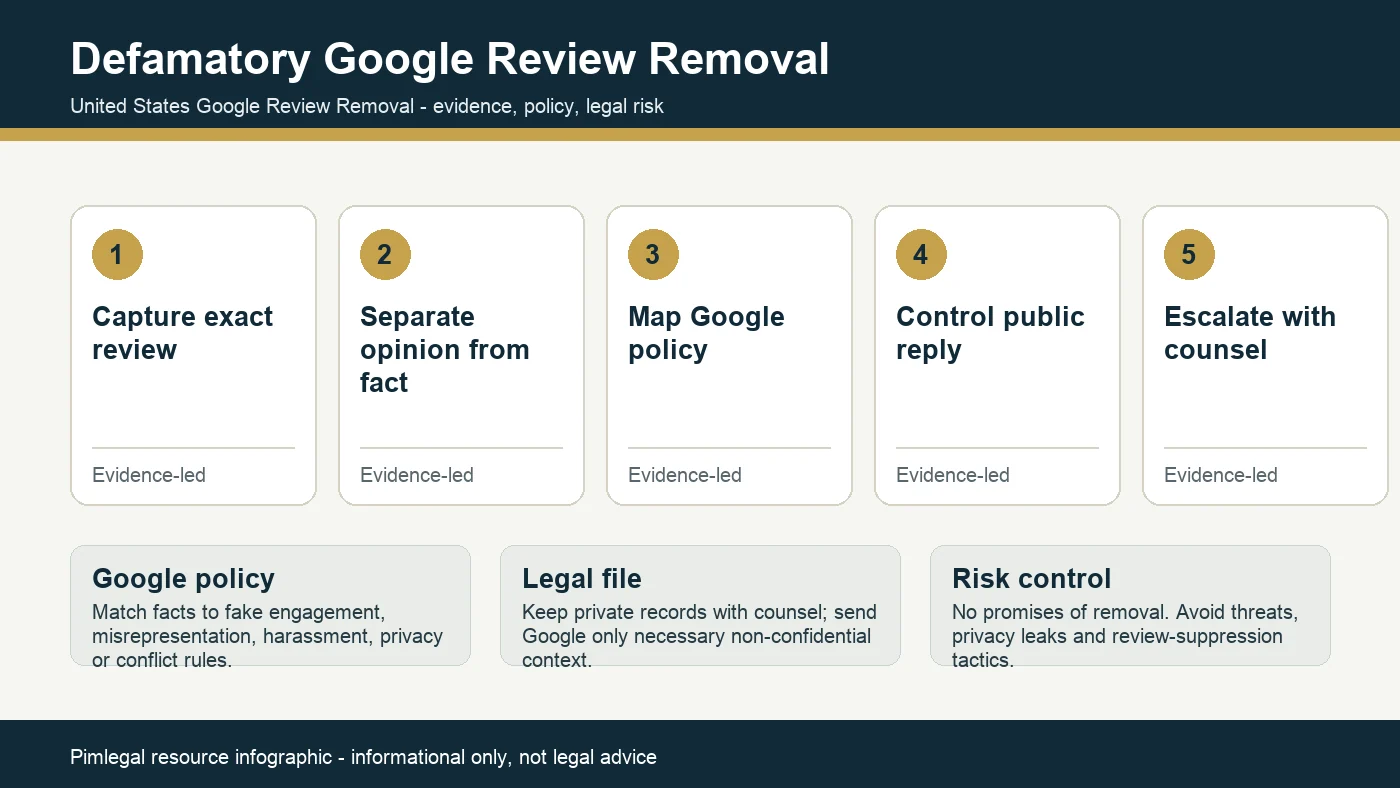Click the 'Google policy' box heading
Viewport: 1400px width, 788px height.
point(183,579)
